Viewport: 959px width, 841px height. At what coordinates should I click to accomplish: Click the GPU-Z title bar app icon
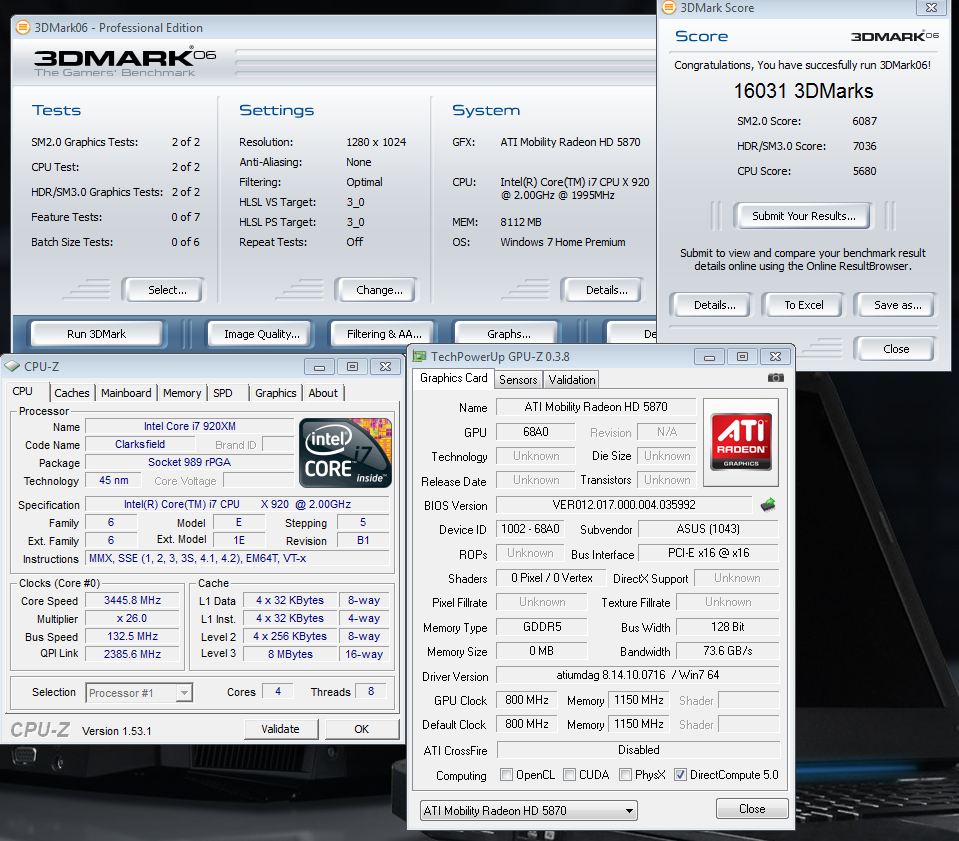[x=419, y=357]
